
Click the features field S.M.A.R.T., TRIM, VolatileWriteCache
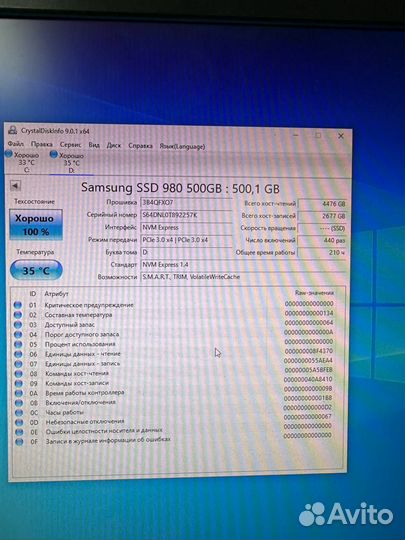pos(243,277)
